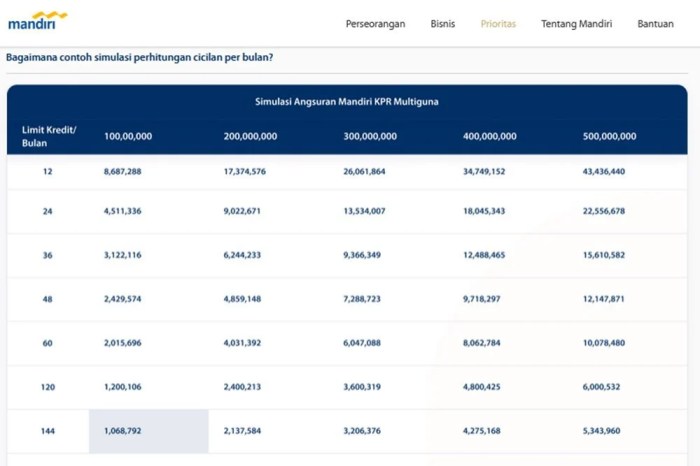
Task: Select the 60 month row label
Action: (x=47, y=343)
